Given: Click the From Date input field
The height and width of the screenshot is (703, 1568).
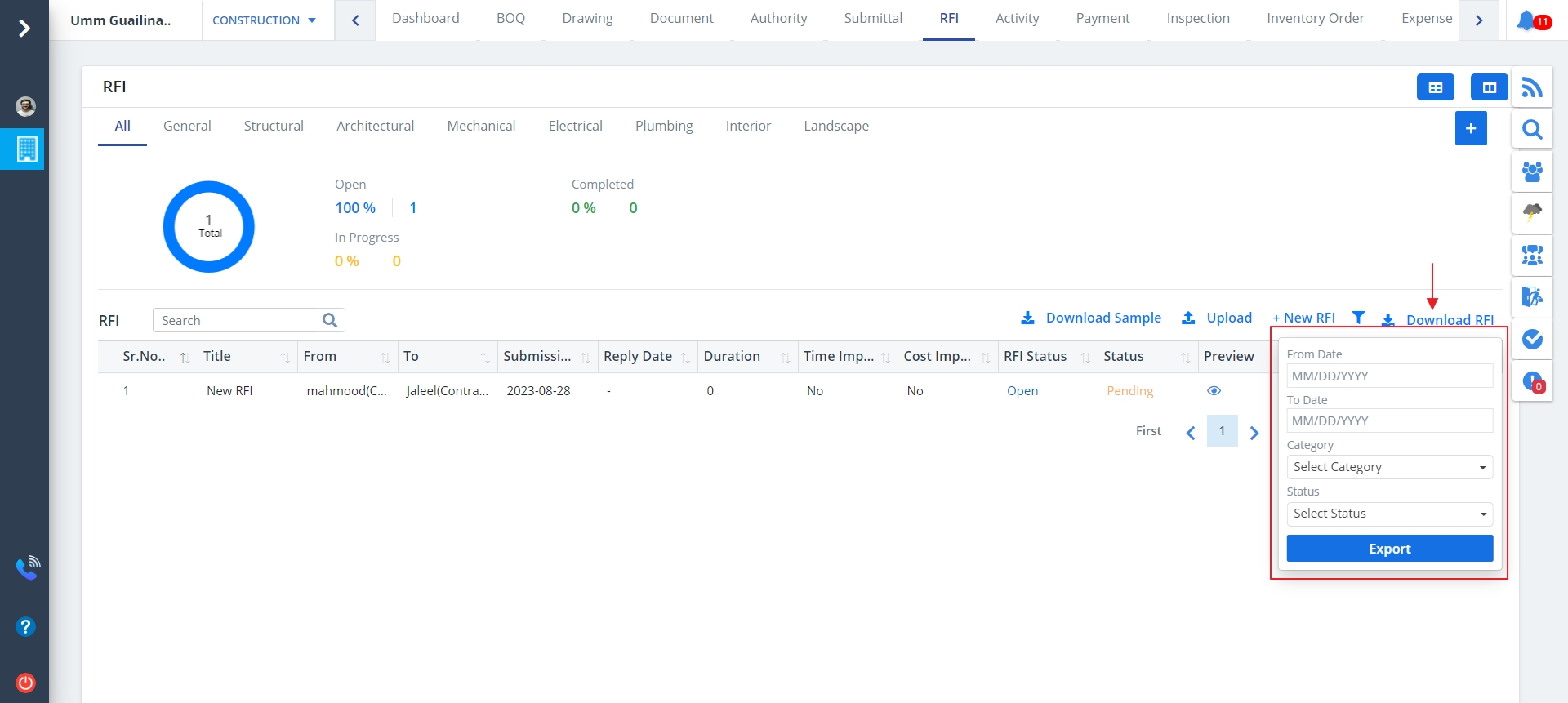Looking at the screenshot, I should (1389, 376).
